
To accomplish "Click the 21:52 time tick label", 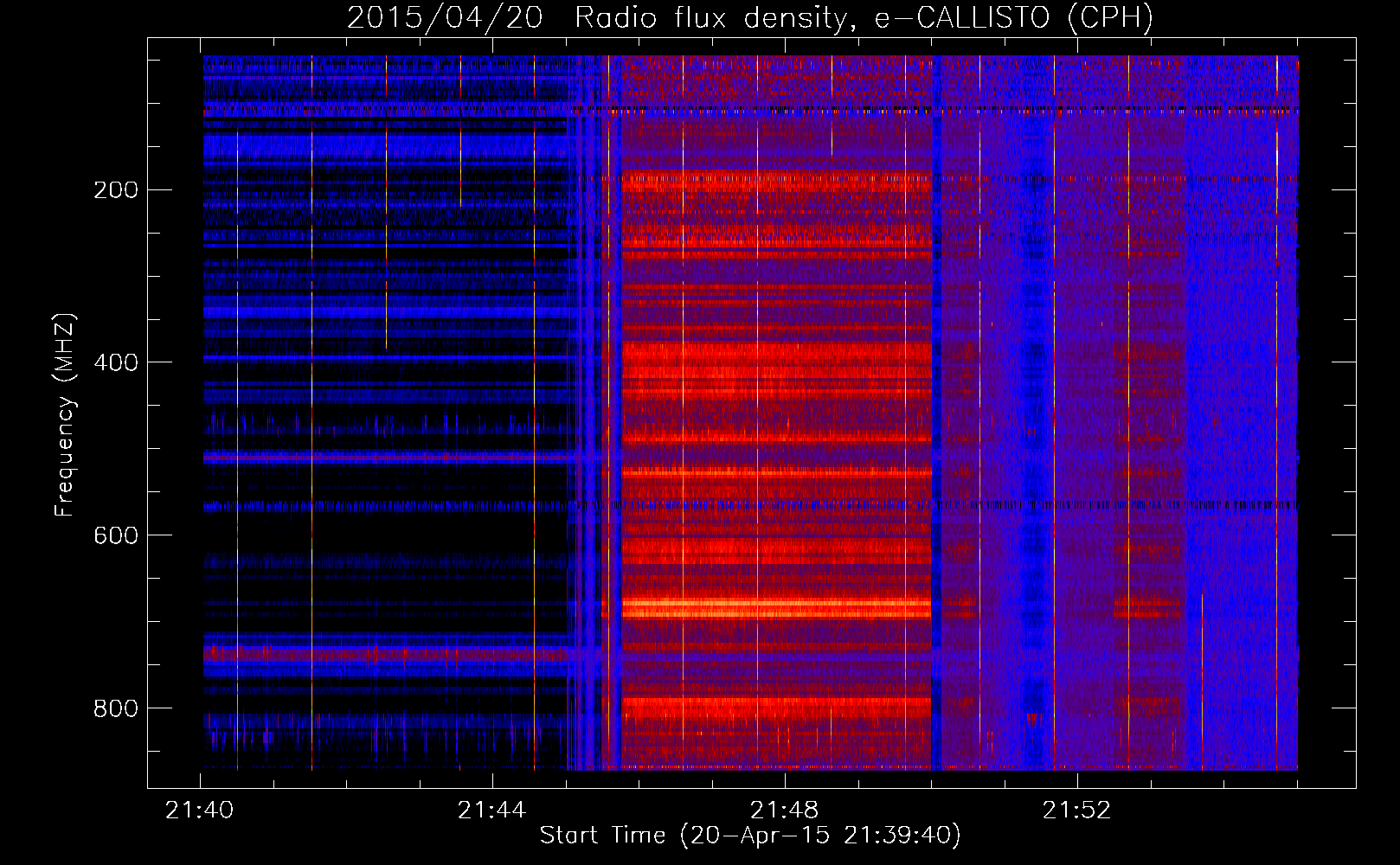I will point(1077,811).
